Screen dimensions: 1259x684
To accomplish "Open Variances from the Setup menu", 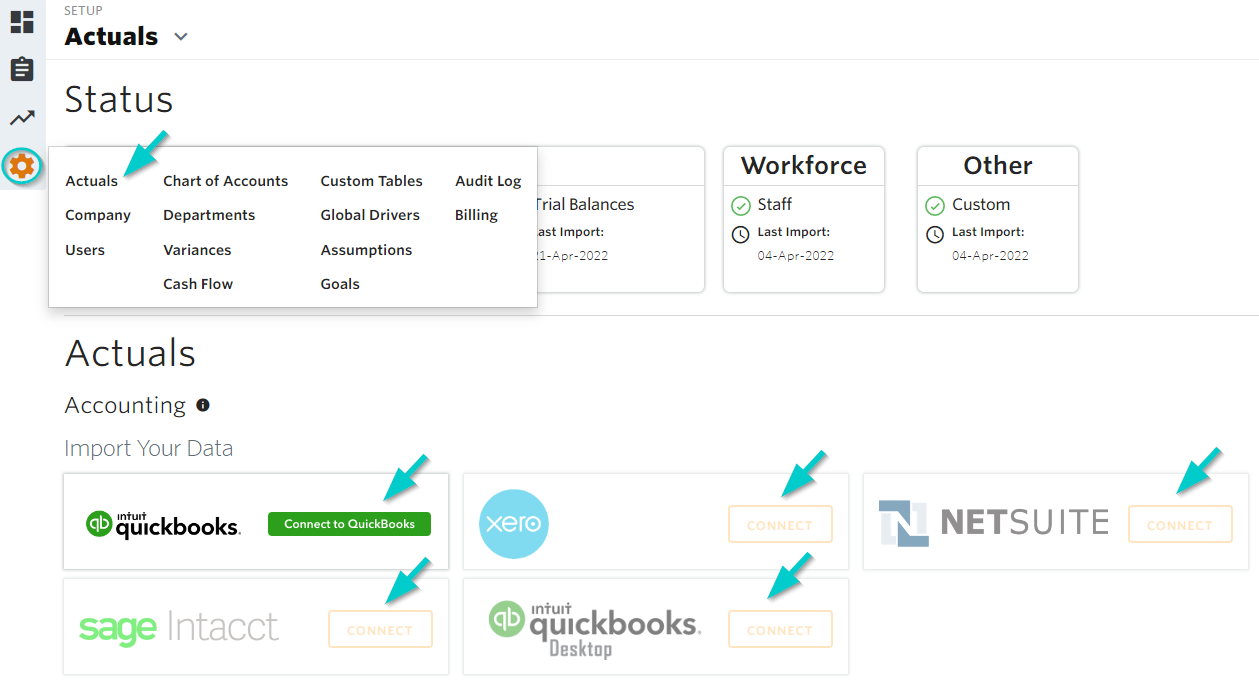I will tap(197, 250).
